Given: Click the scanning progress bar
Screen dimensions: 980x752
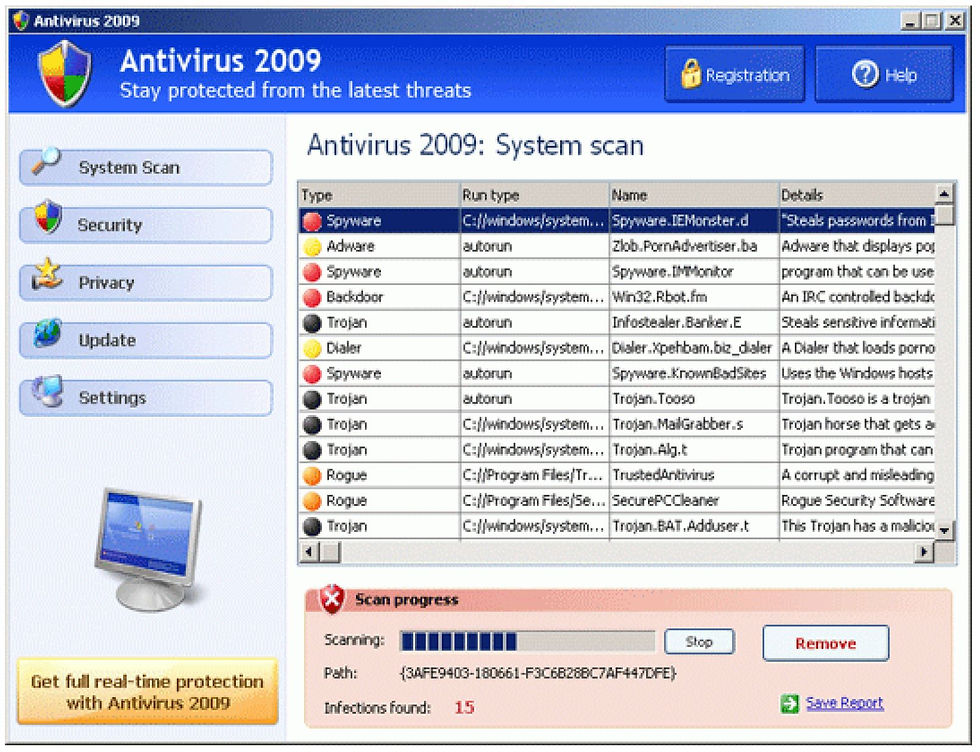Looking at the screenshot, I should click(x=527, y=641).
